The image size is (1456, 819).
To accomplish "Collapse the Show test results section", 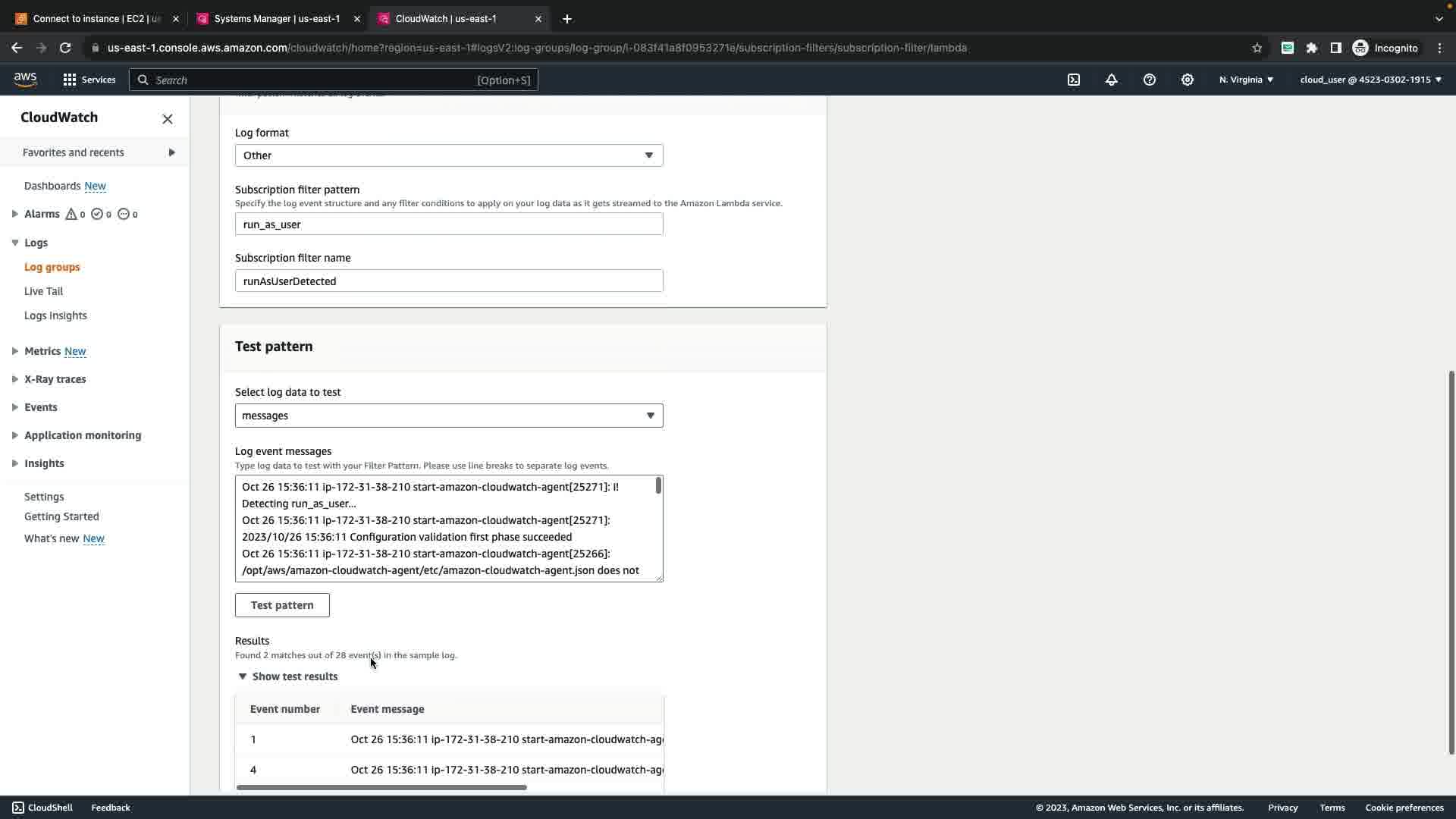I will pos(287,676).
